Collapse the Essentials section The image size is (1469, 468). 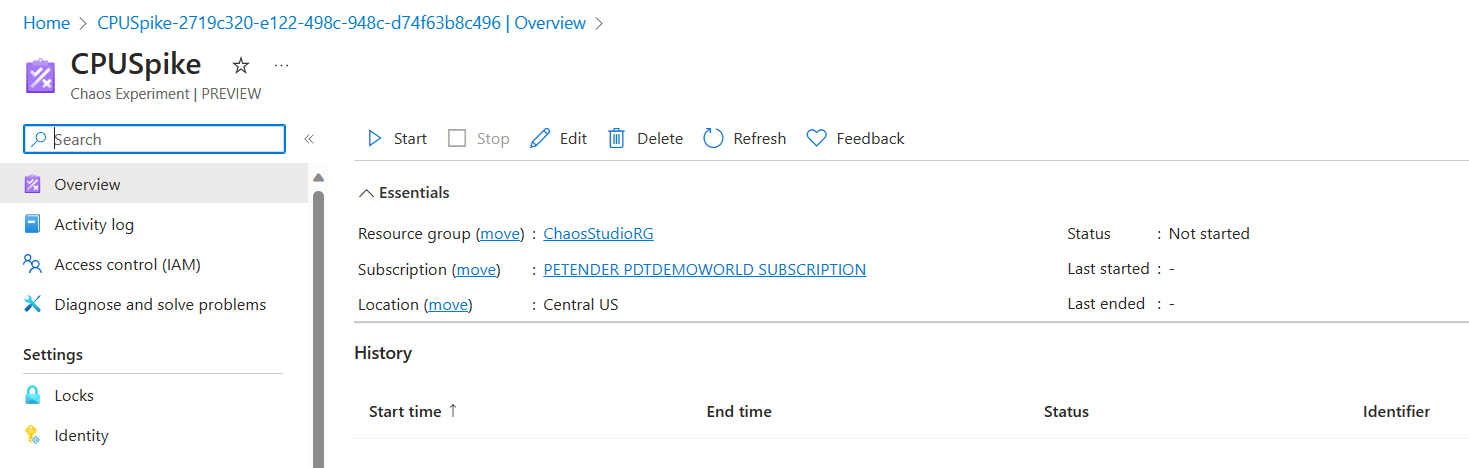pyautogui.click(x=366, y=193)
